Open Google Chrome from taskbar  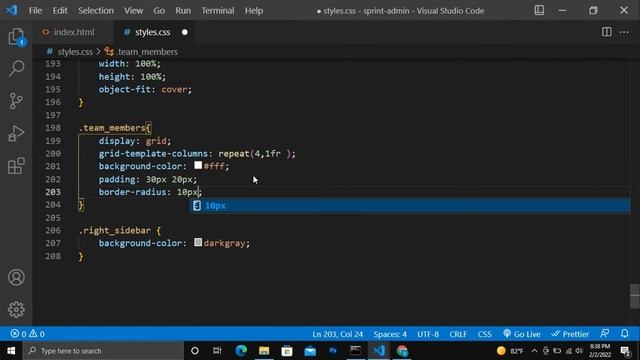pyautogui.click(x=402, y=351)
